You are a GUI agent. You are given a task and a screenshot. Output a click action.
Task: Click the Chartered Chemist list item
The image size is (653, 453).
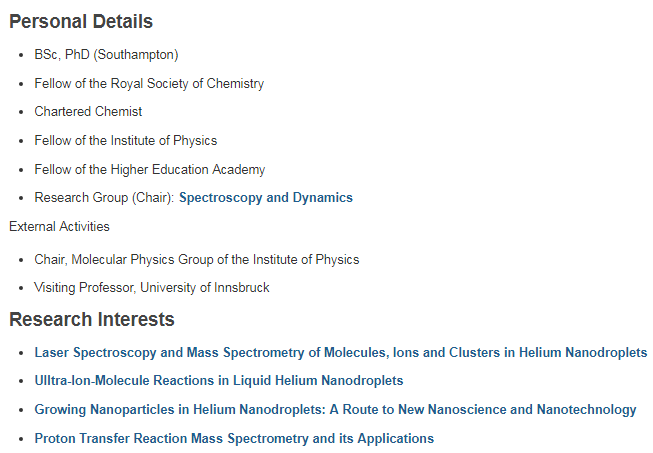(x=88, y=112)
